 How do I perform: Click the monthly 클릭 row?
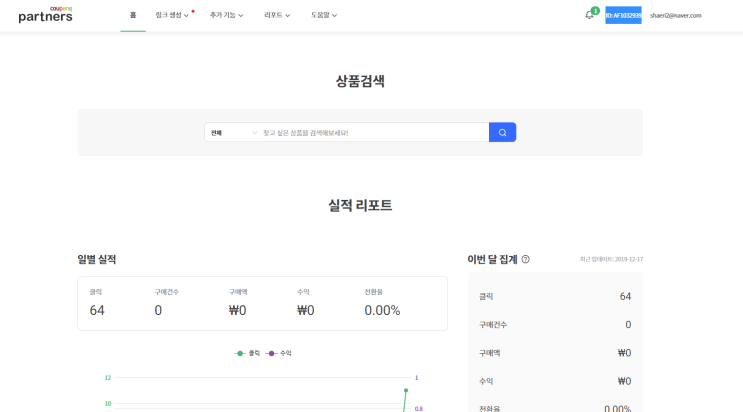(x=555, y=296)
